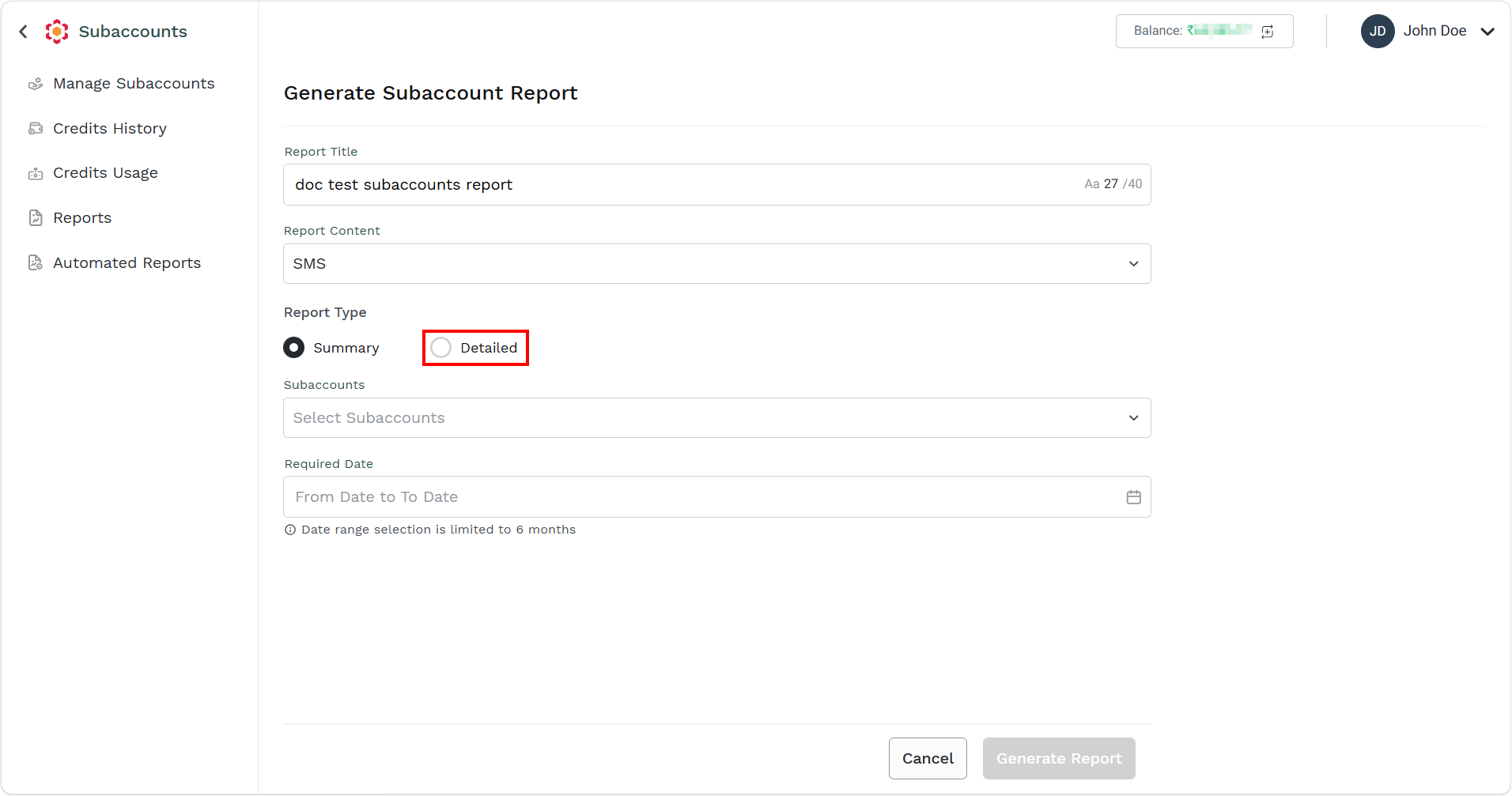Open Manage Subaccounts menu item
1512x796 pixels.
pyautogui.click(x=134, y=84)
